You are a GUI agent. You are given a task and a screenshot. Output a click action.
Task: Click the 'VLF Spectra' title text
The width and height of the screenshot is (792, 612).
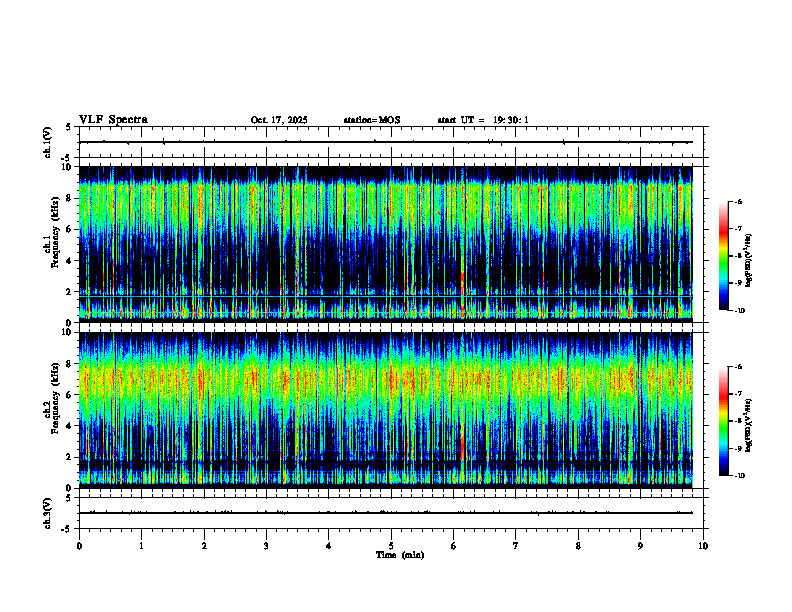click(x=113, y=120)
